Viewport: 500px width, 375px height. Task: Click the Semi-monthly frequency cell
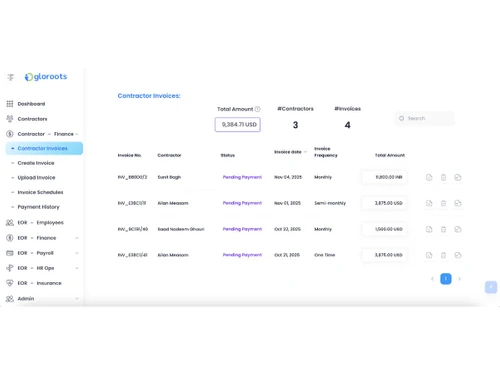330,203
